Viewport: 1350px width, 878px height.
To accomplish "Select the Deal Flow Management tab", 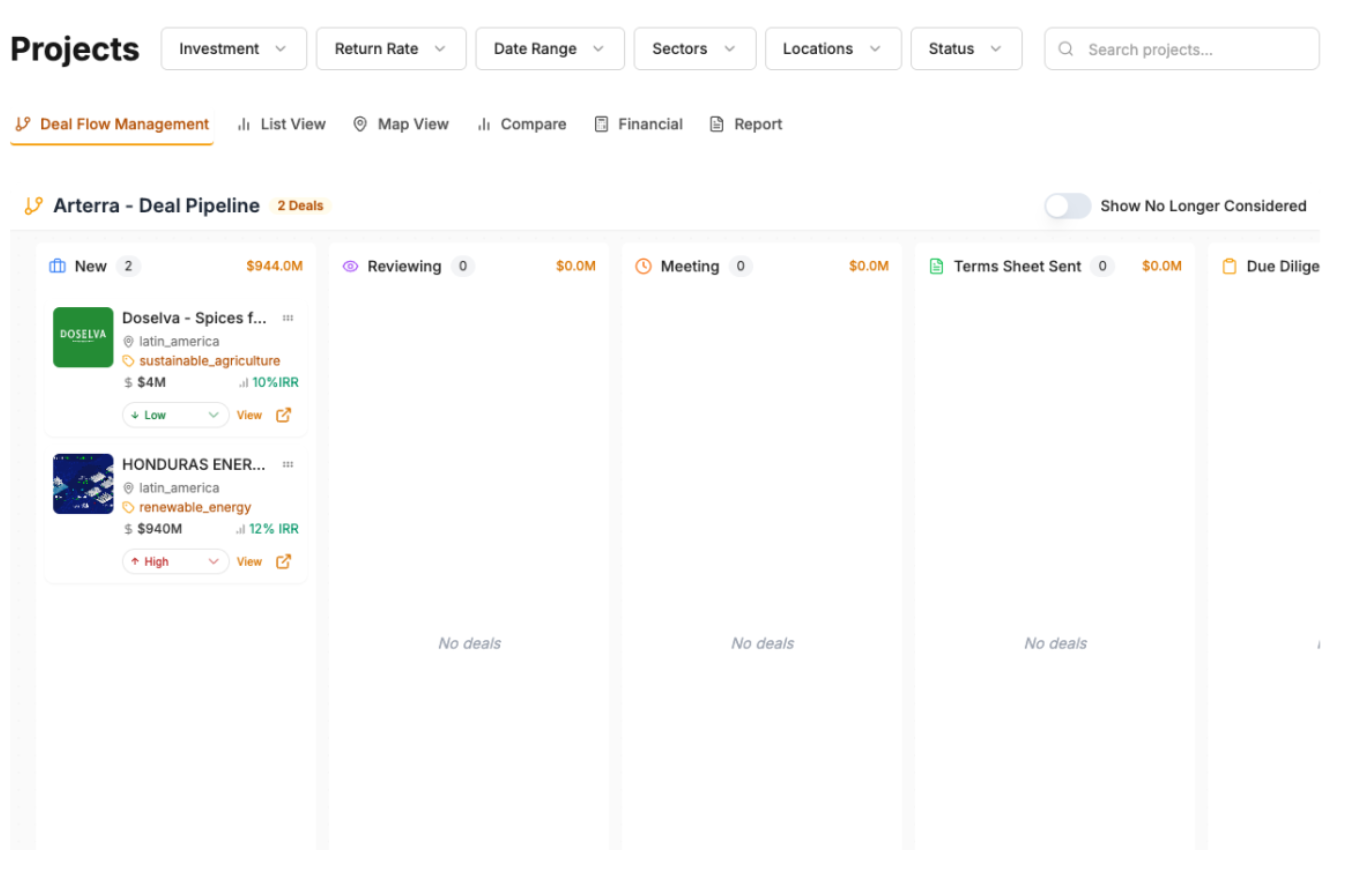I will (x=112, y=125).
